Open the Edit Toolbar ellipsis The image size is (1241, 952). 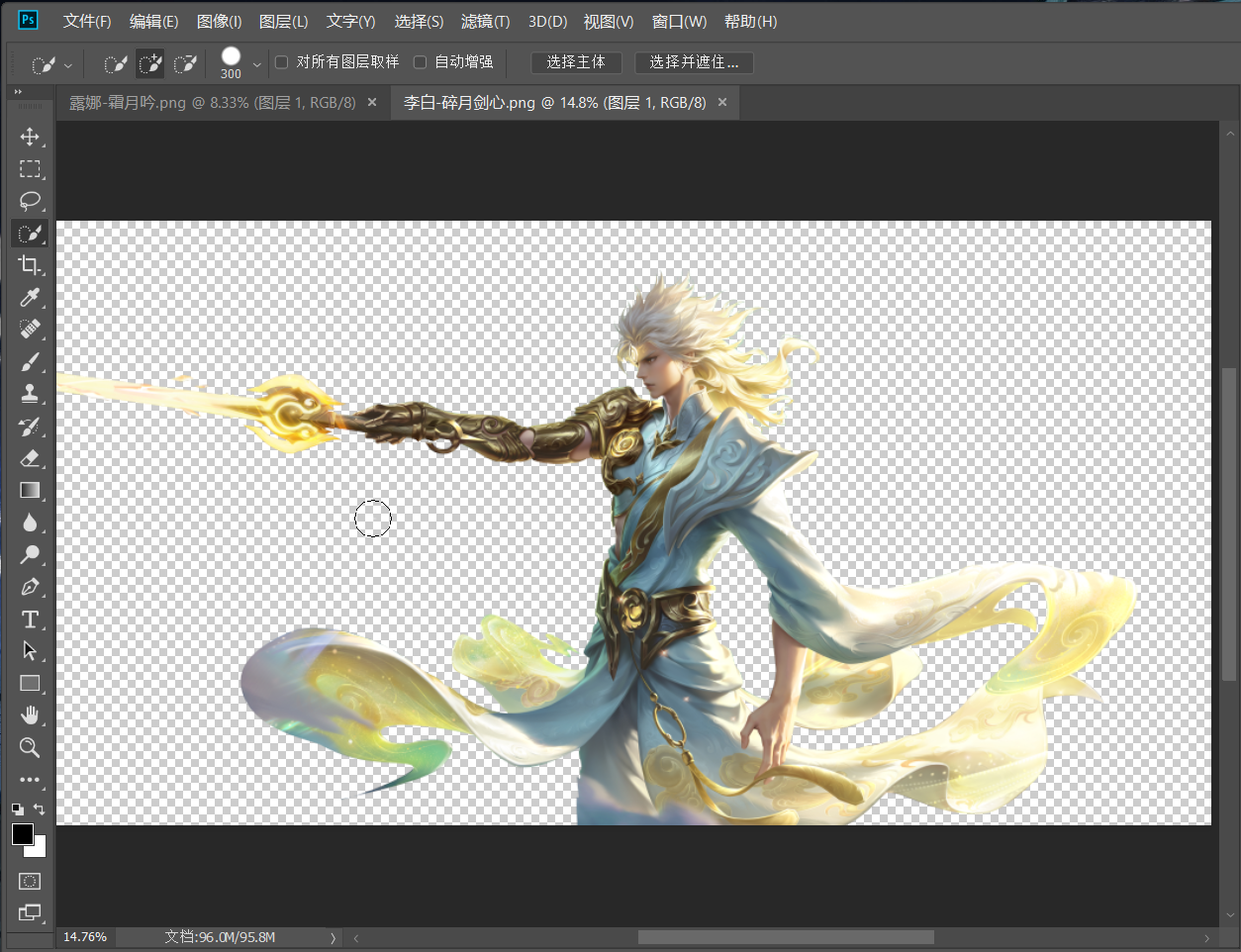[30, 780]
